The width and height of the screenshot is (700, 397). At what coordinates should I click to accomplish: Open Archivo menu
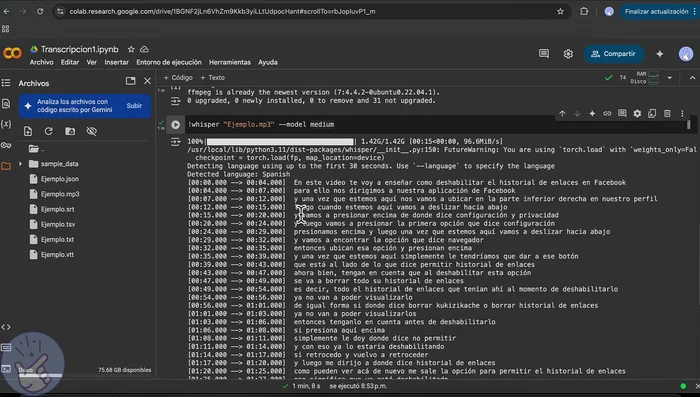[x=42, y=63]
